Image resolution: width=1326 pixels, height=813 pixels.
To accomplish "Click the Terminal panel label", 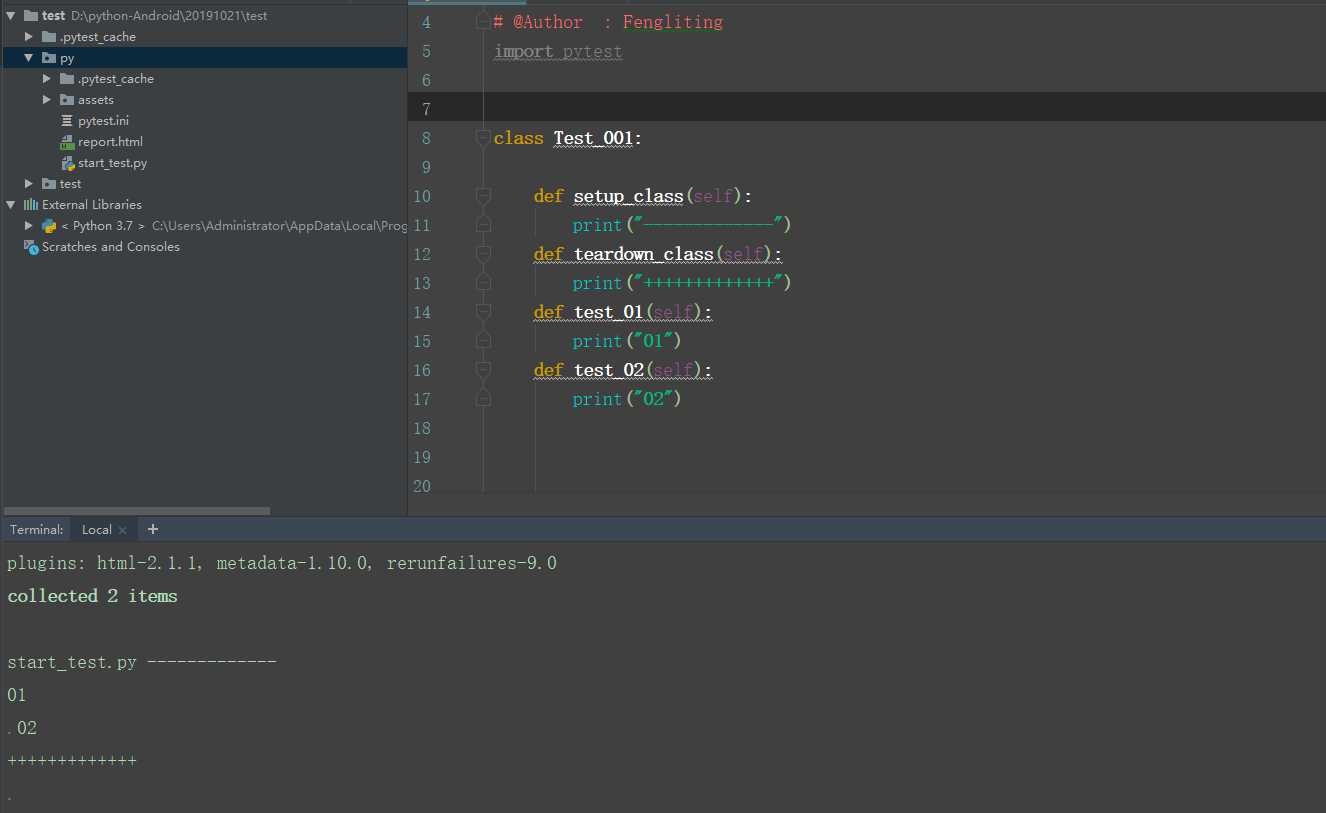I will click(37, 529).
